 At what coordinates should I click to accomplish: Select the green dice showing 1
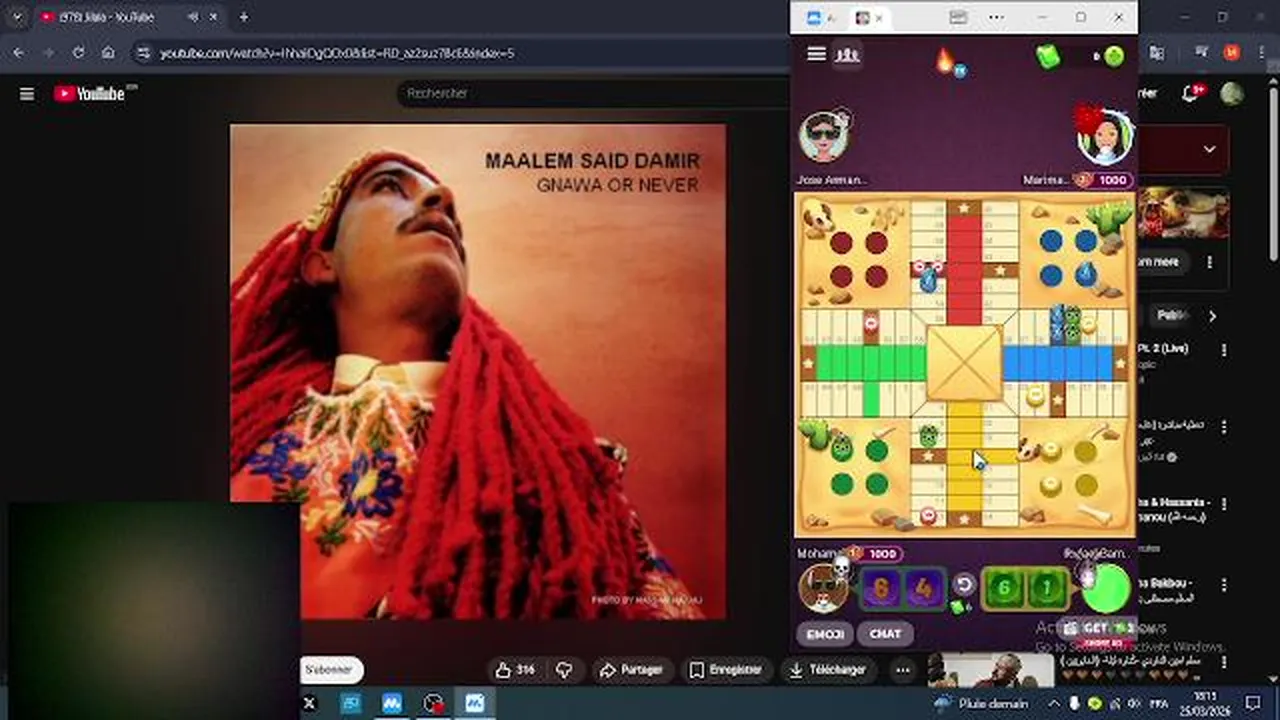click(1046, 589)
